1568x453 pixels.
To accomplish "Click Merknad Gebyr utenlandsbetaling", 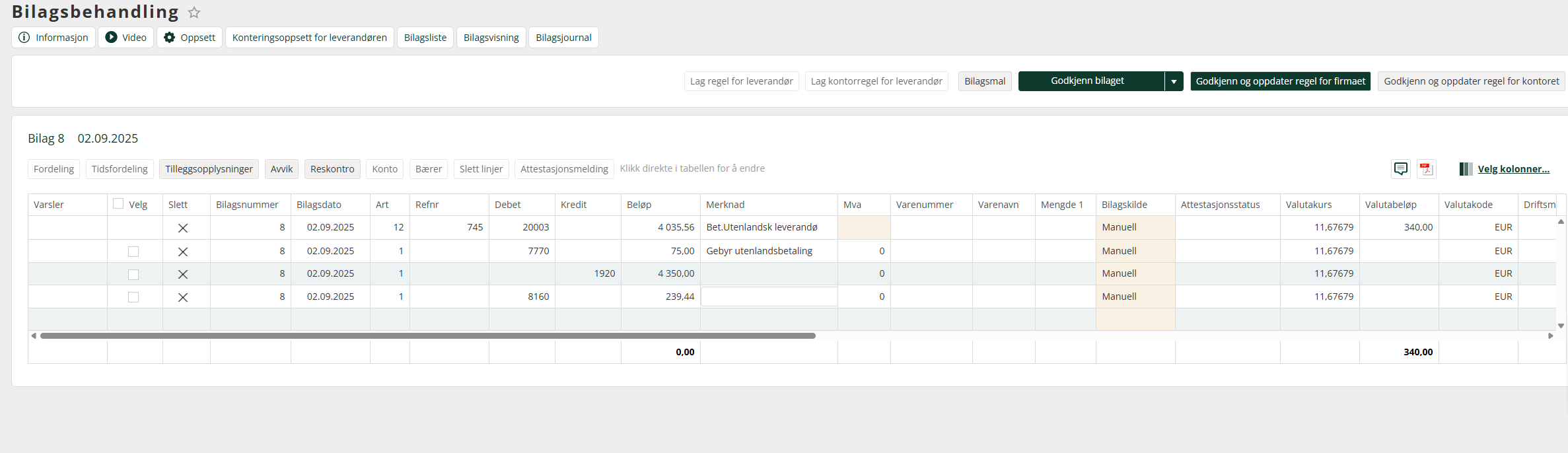I will [x=760, y=251].
